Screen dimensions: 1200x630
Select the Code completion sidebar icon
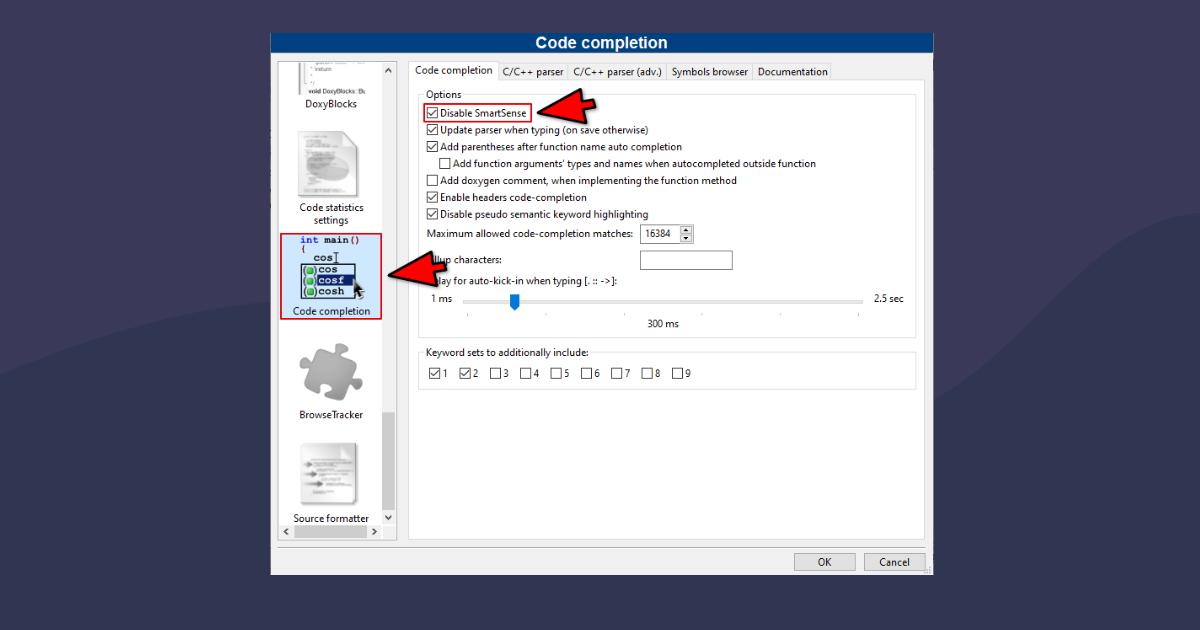tap(331, 276)
